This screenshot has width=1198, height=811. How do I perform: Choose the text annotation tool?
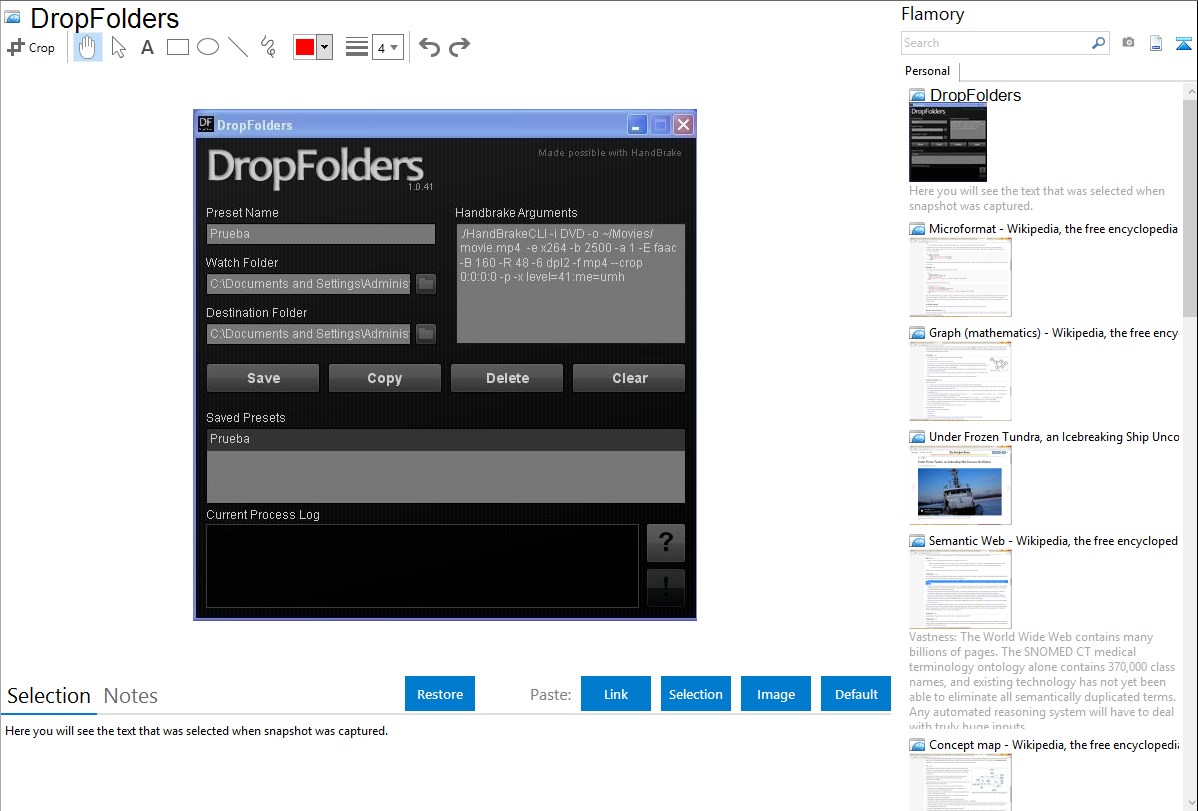click(147, 47)
